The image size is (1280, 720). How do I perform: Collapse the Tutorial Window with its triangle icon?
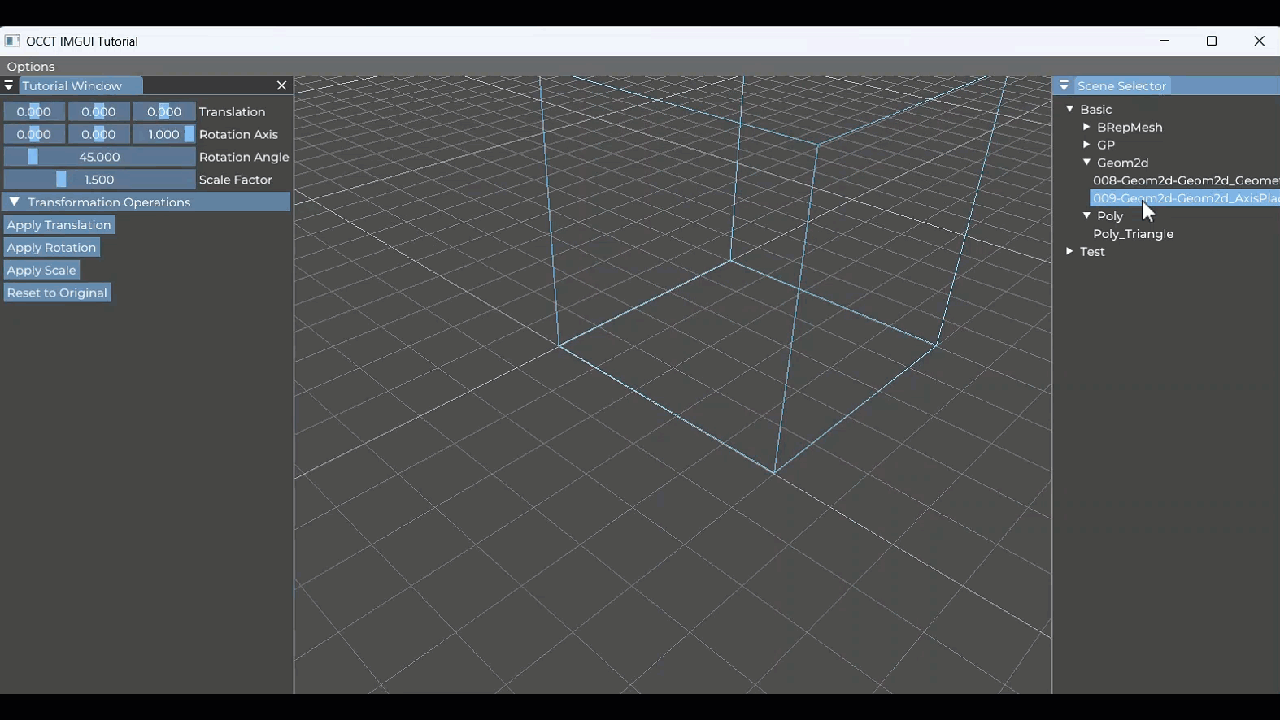pyautogui.click(x=9, y=86)
